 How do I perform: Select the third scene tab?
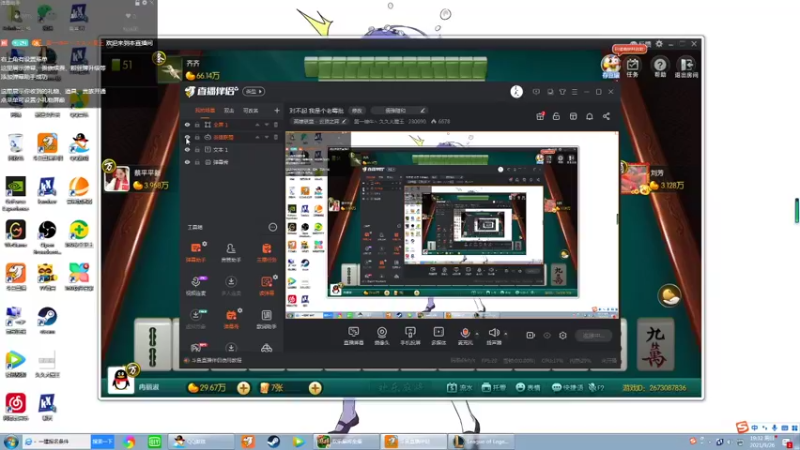pyautogui.click(x=251, y=110)
